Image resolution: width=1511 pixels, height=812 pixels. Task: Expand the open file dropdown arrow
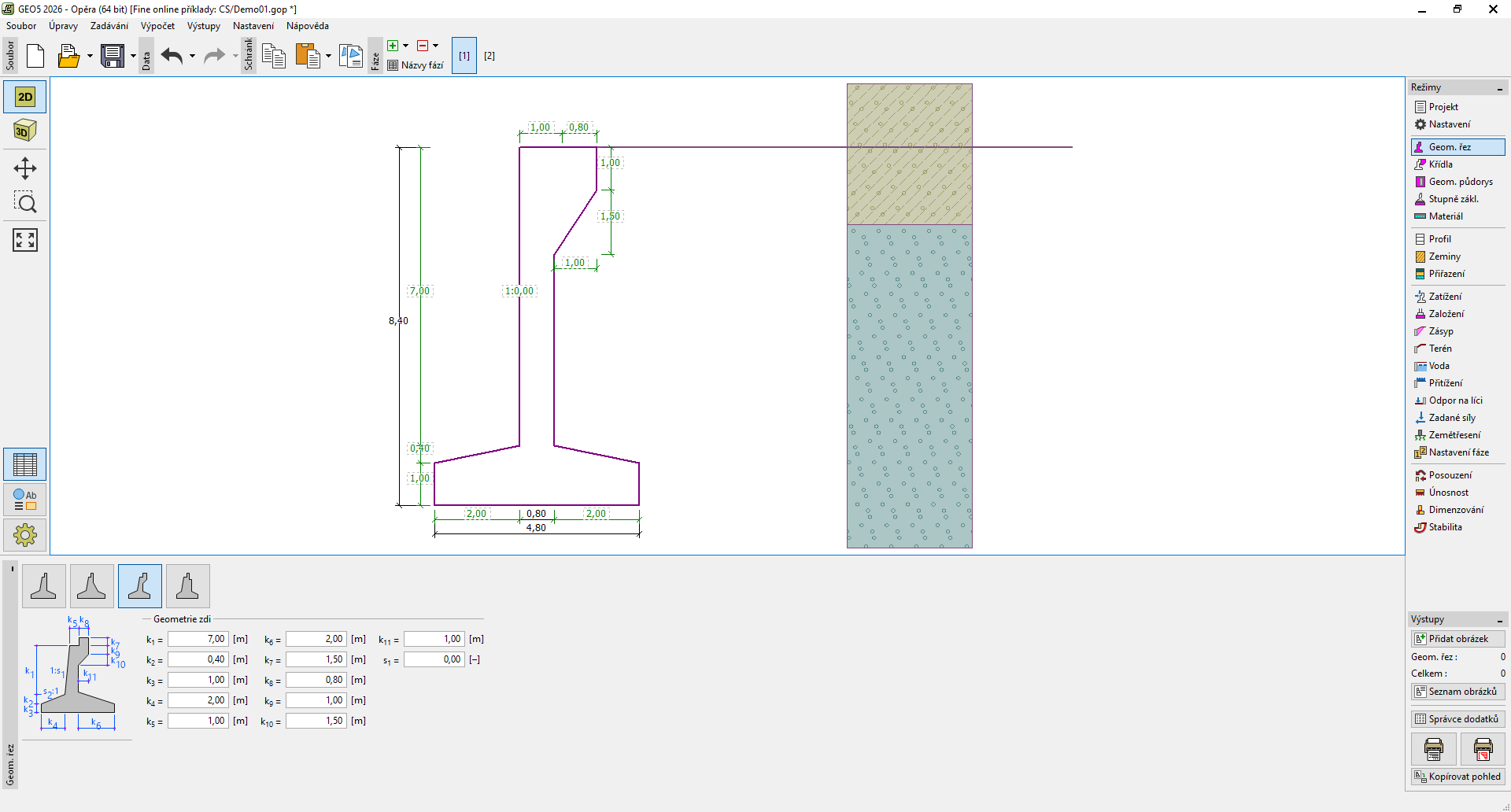click(90, 56)
